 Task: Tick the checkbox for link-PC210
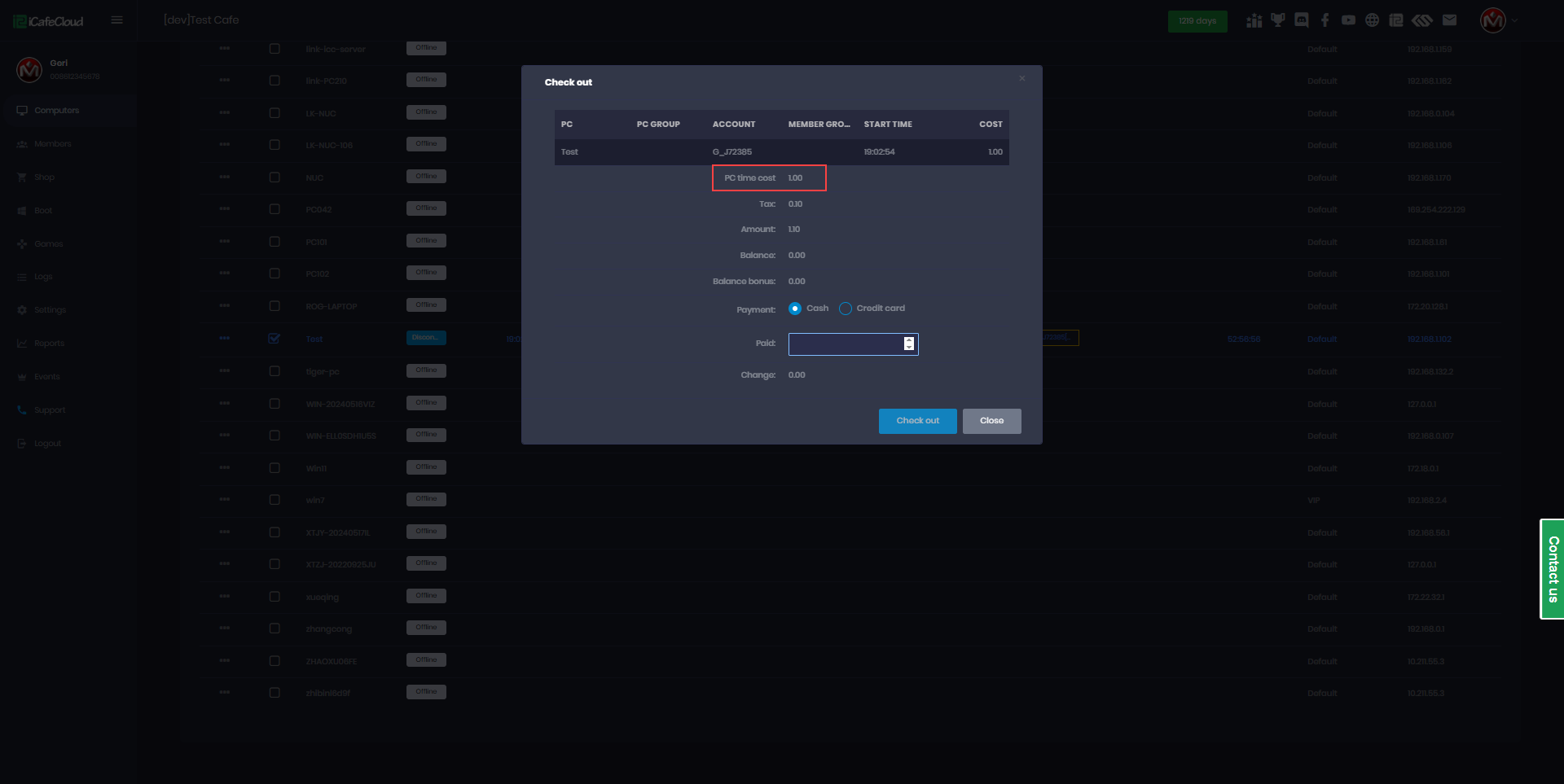click(x=275, y=81)
